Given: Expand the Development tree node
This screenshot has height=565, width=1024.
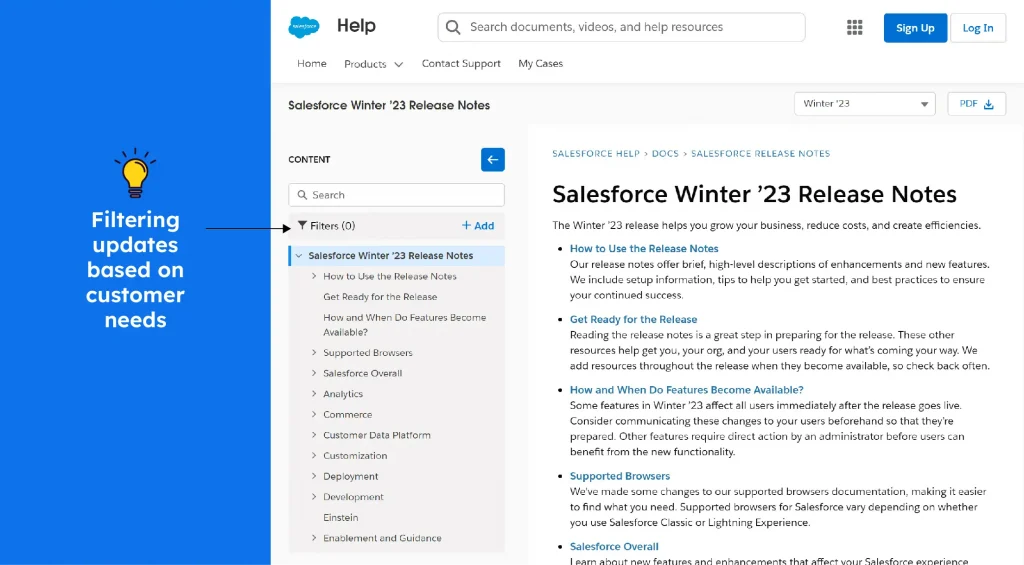Looking at the screenshot, I should click(x=314, y=496).
